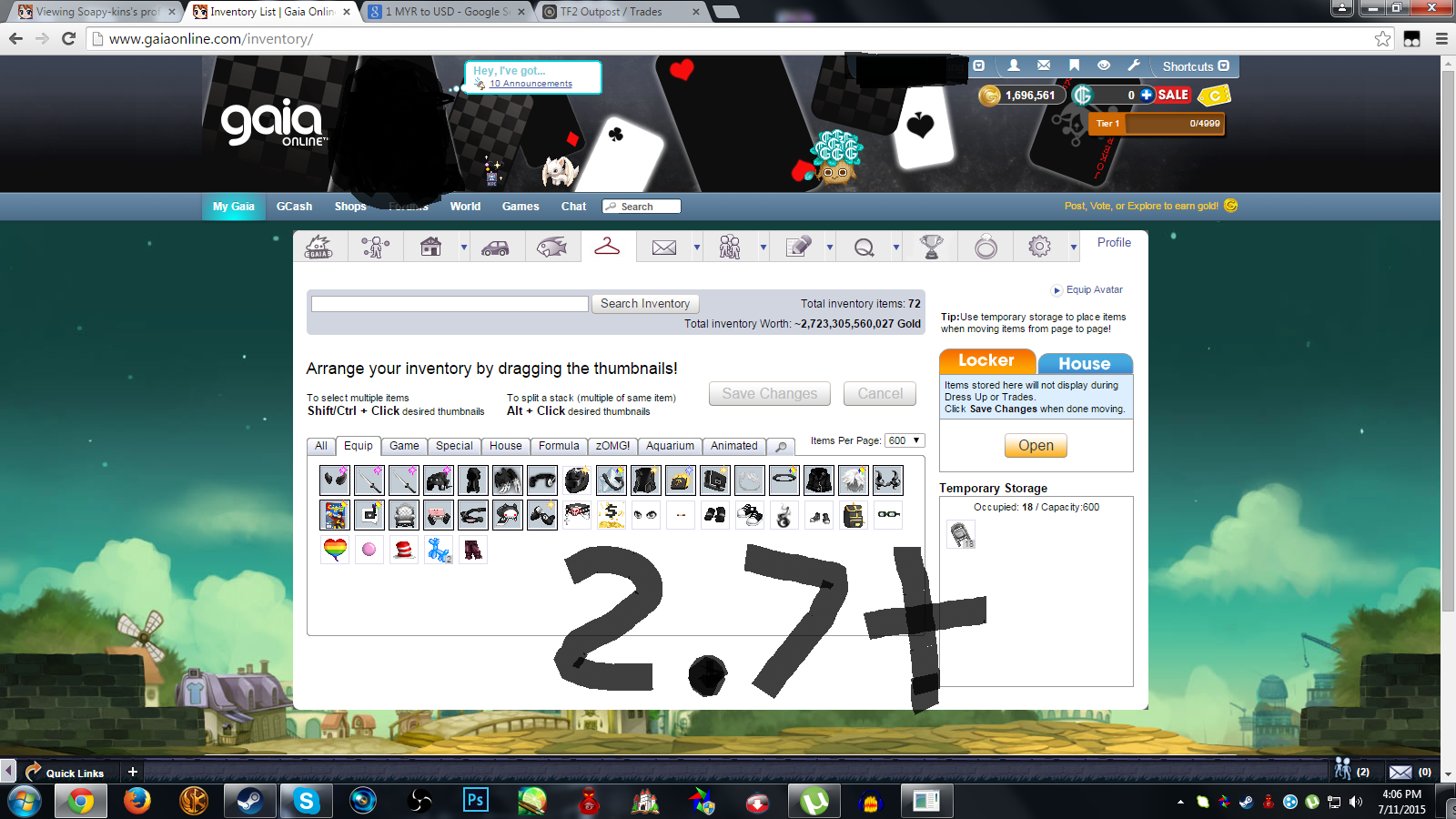Image resolution: width=1456 pixels, height=819 pixels.
Task: Switch to the Animated inventory tab
Action: click(734, 446)
